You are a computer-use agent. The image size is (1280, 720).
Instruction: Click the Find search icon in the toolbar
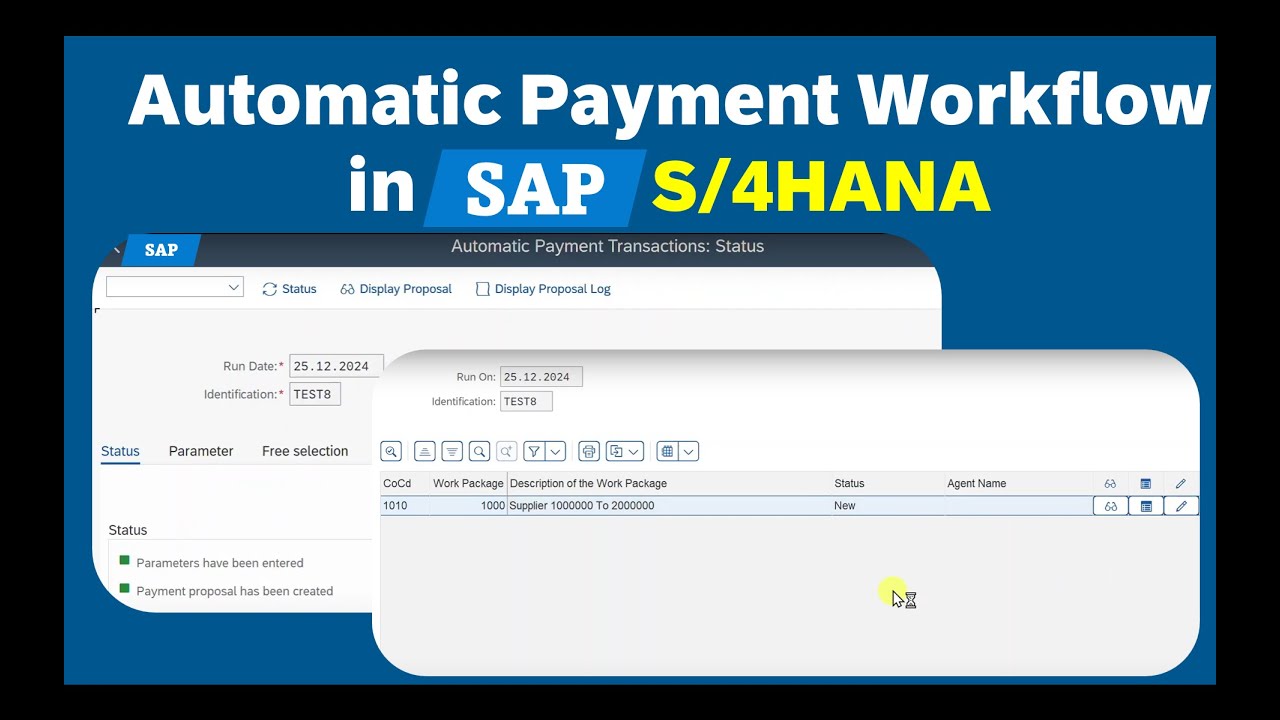[x=480, y=451]
